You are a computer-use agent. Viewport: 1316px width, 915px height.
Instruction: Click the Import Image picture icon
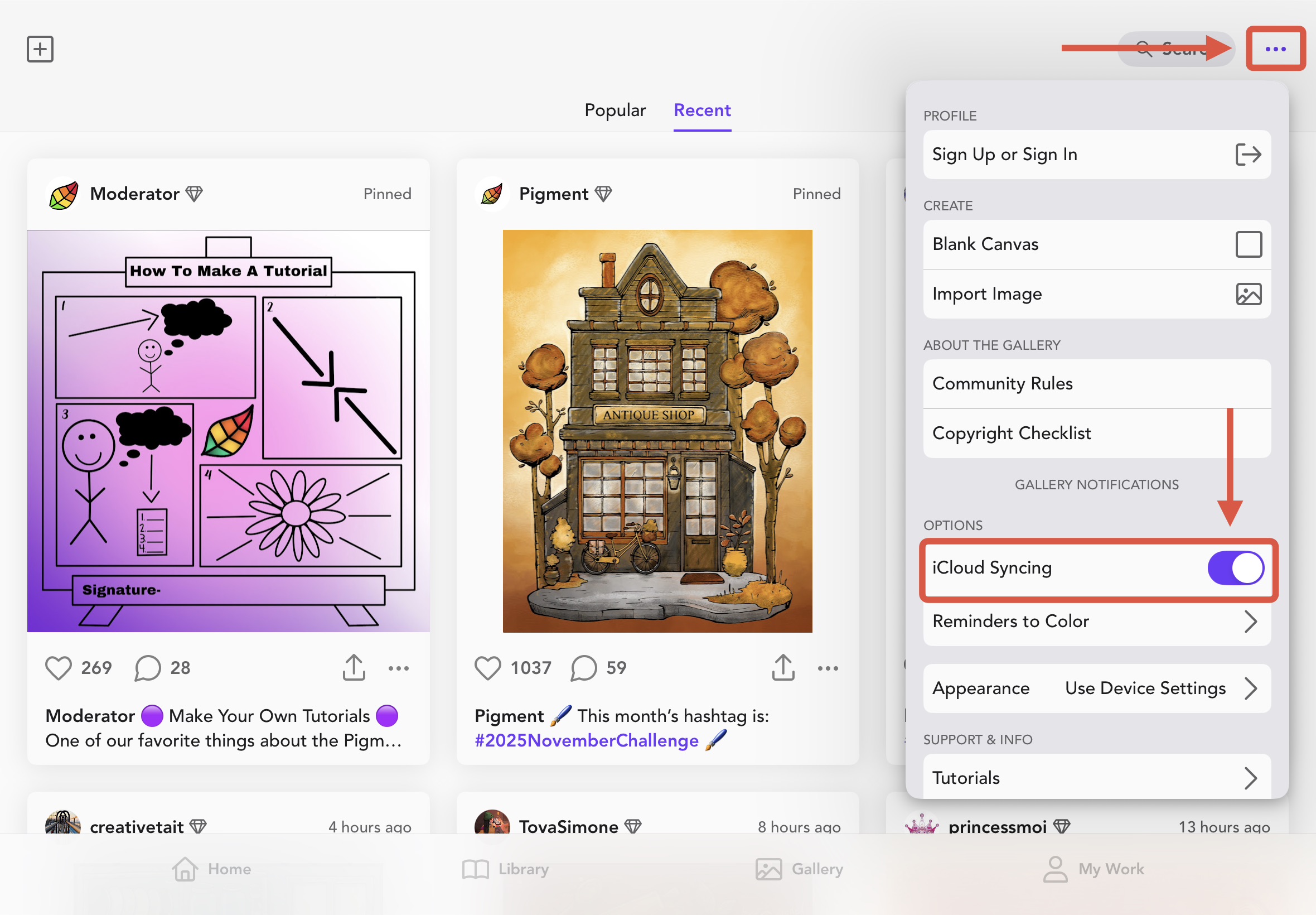[x=1249, y=294]
